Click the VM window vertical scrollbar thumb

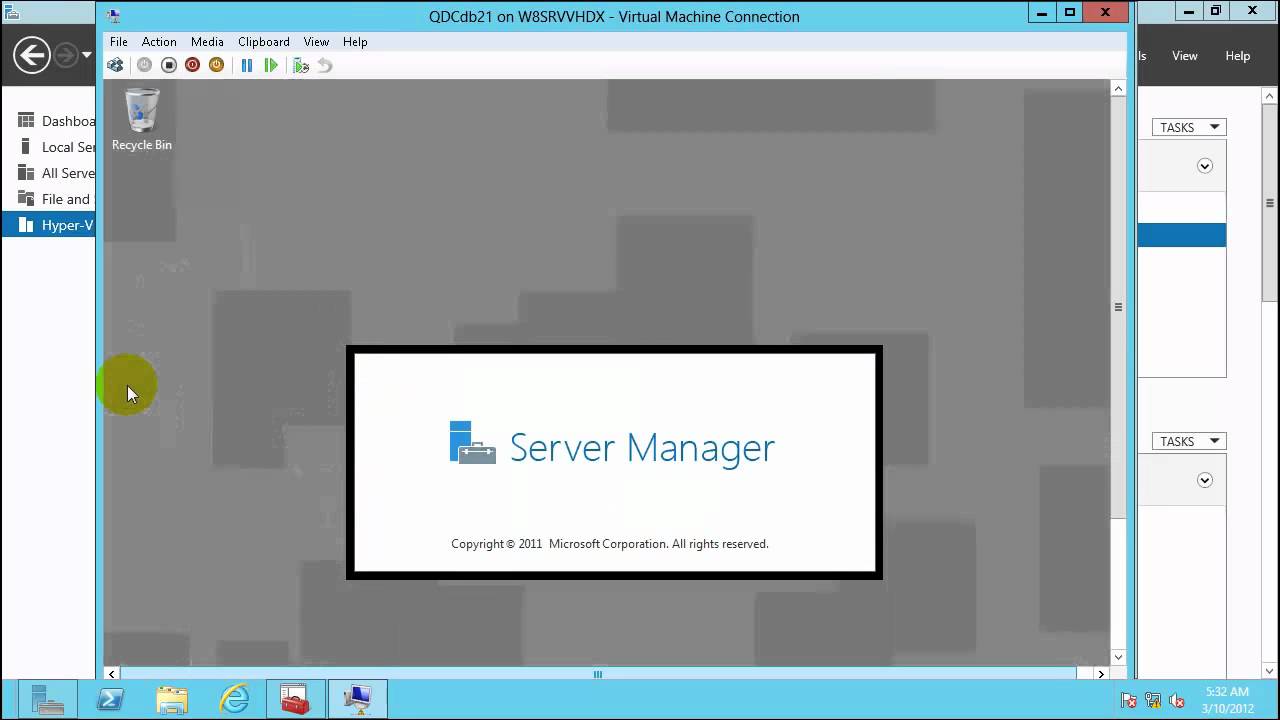1118,307
